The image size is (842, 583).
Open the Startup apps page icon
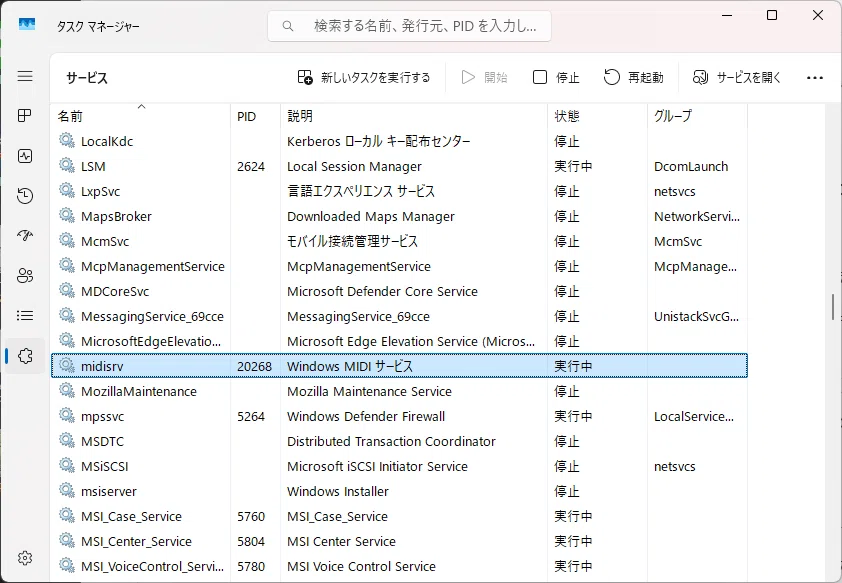[25, 236]
